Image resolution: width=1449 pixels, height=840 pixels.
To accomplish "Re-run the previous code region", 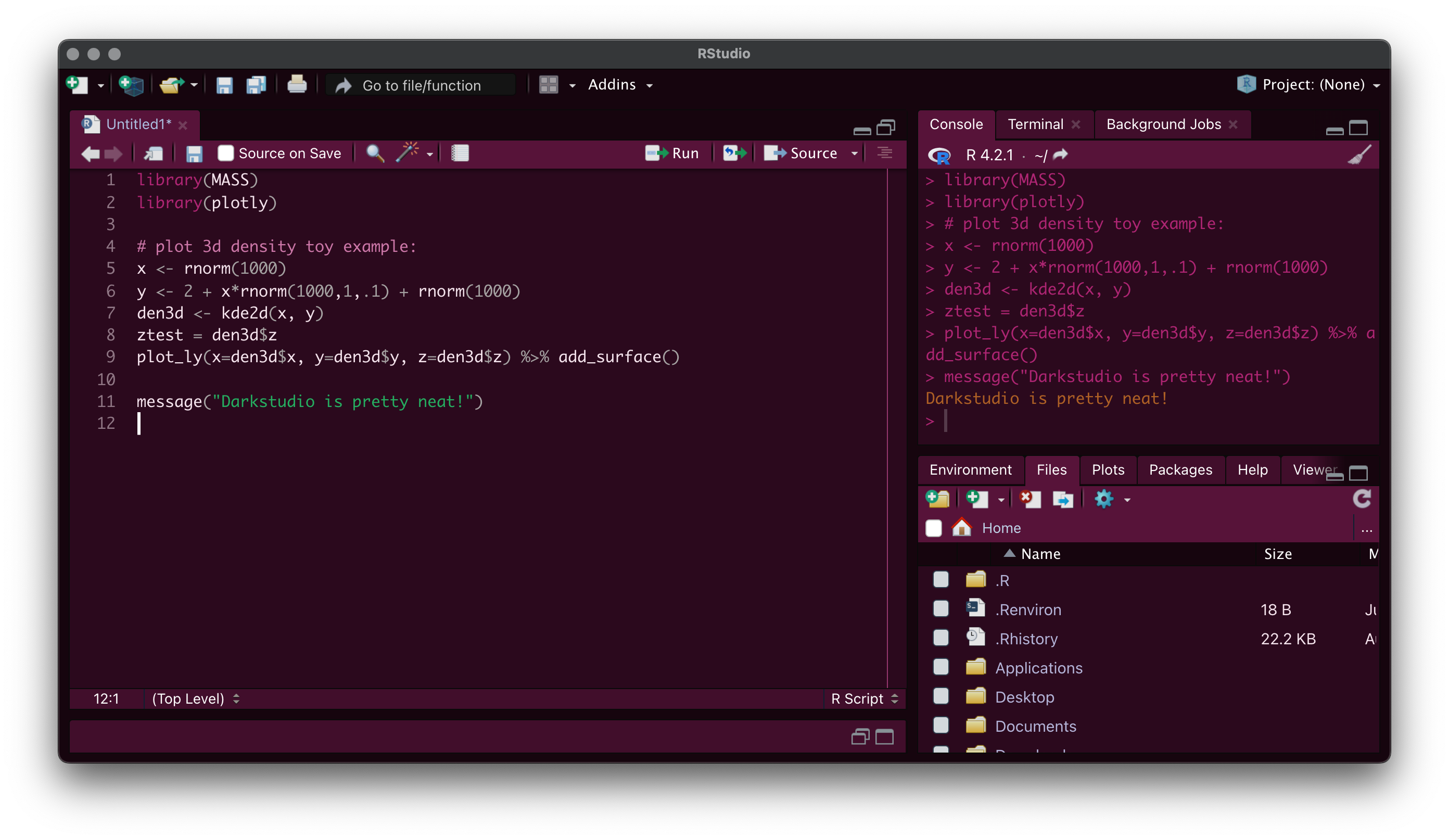I will [735, 153].
